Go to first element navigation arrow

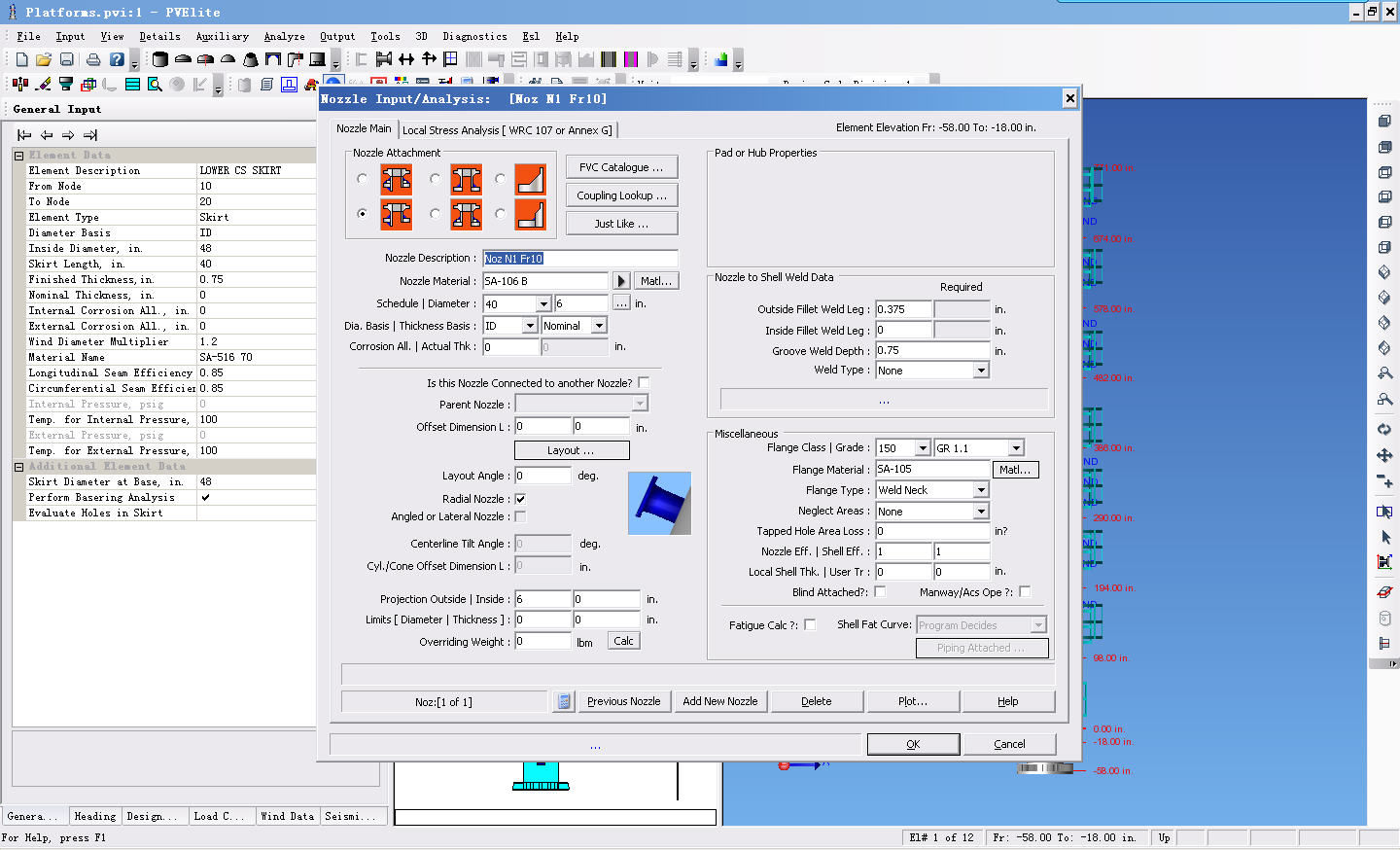tap(24, 135)
